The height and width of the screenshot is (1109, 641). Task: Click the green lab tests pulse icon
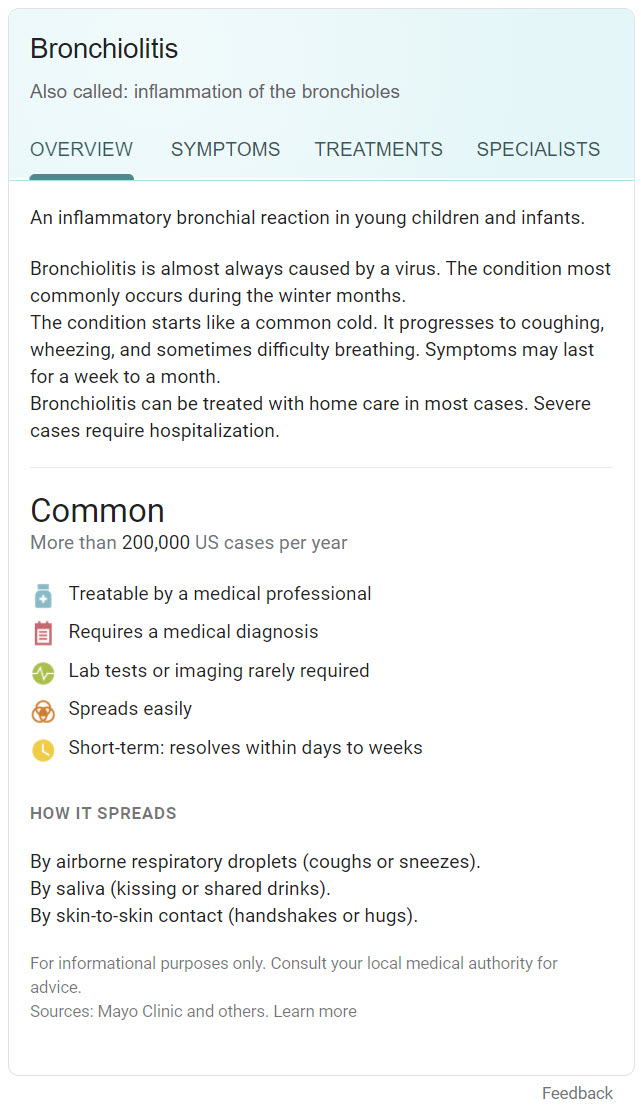click(43, 672)
